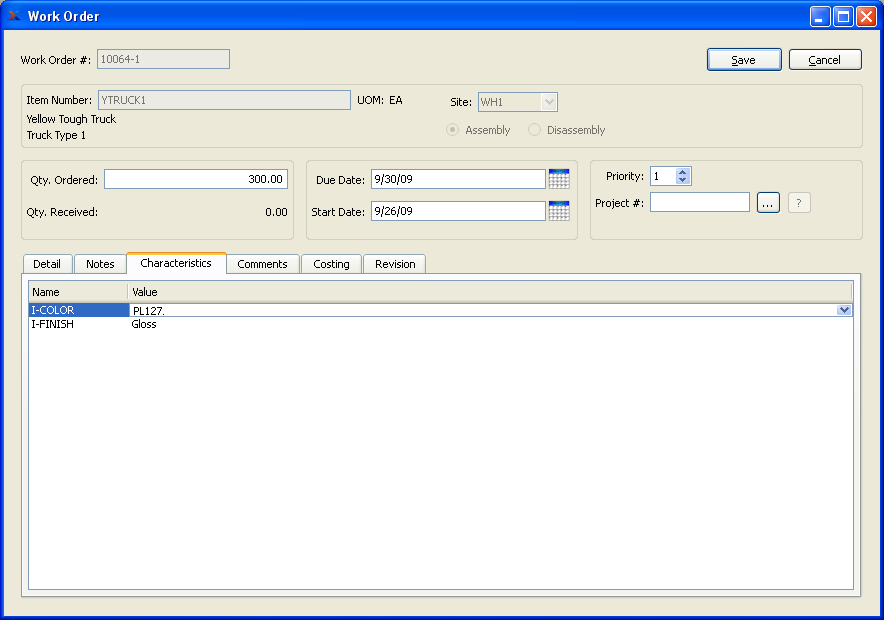884x620 pixels.
Task: Switch to the Detail tab
Action: [x=47, y=264]
